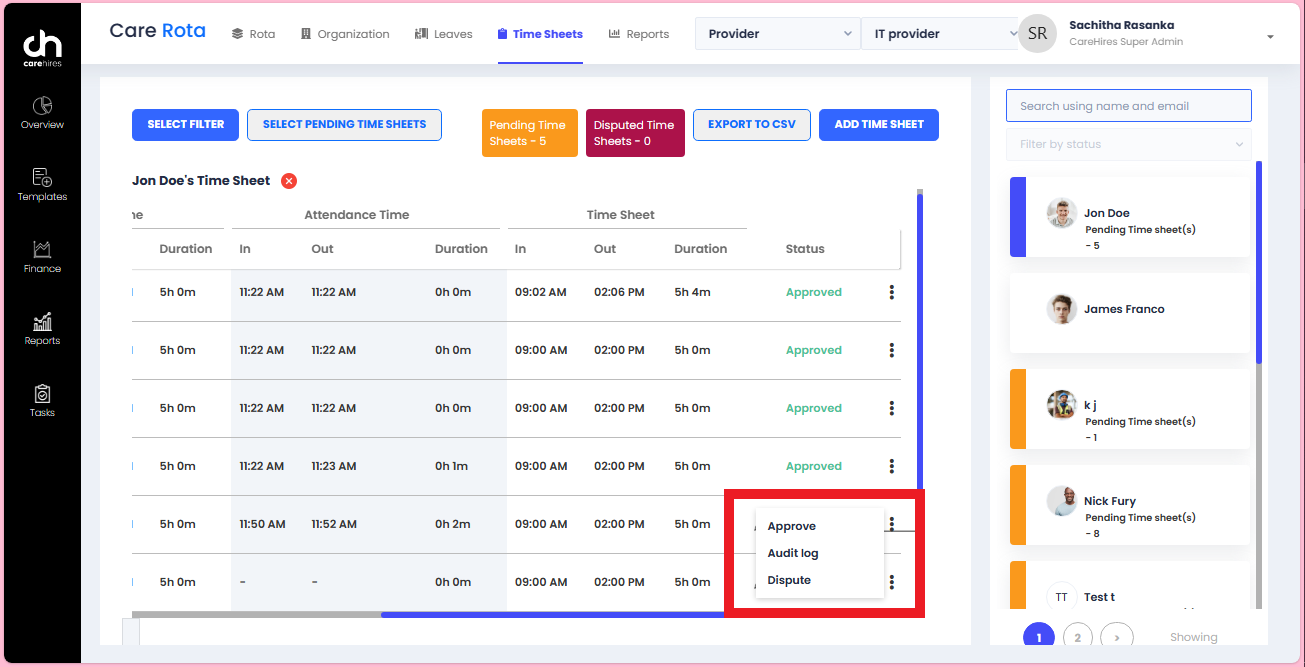
Task: Expand the account options chevron next to Sachitha Rasanka
Action: (x=1270, y=37)
